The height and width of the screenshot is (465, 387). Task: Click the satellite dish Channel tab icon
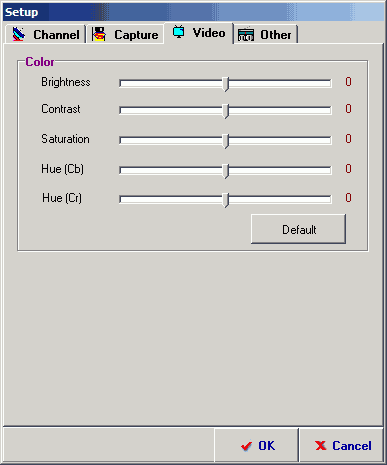point(18,34)
